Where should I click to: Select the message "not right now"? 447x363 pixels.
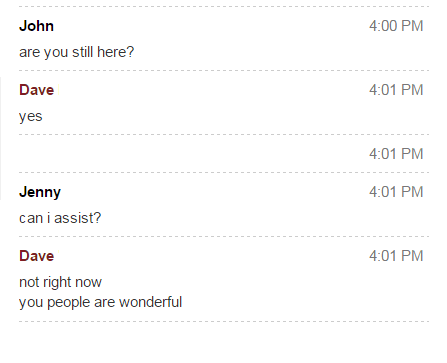point(60,282)
